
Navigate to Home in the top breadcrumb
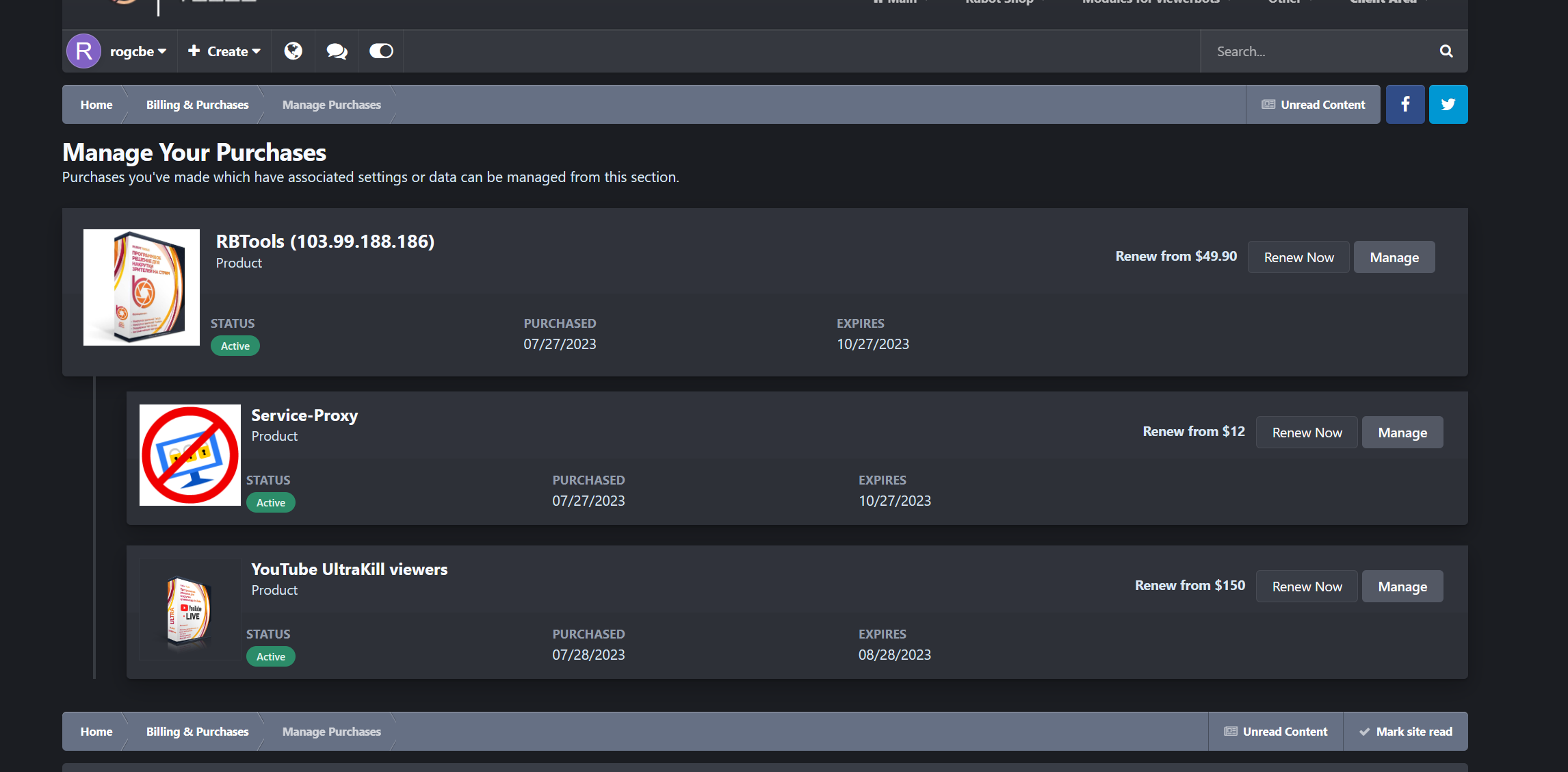(x=96, y=105)
